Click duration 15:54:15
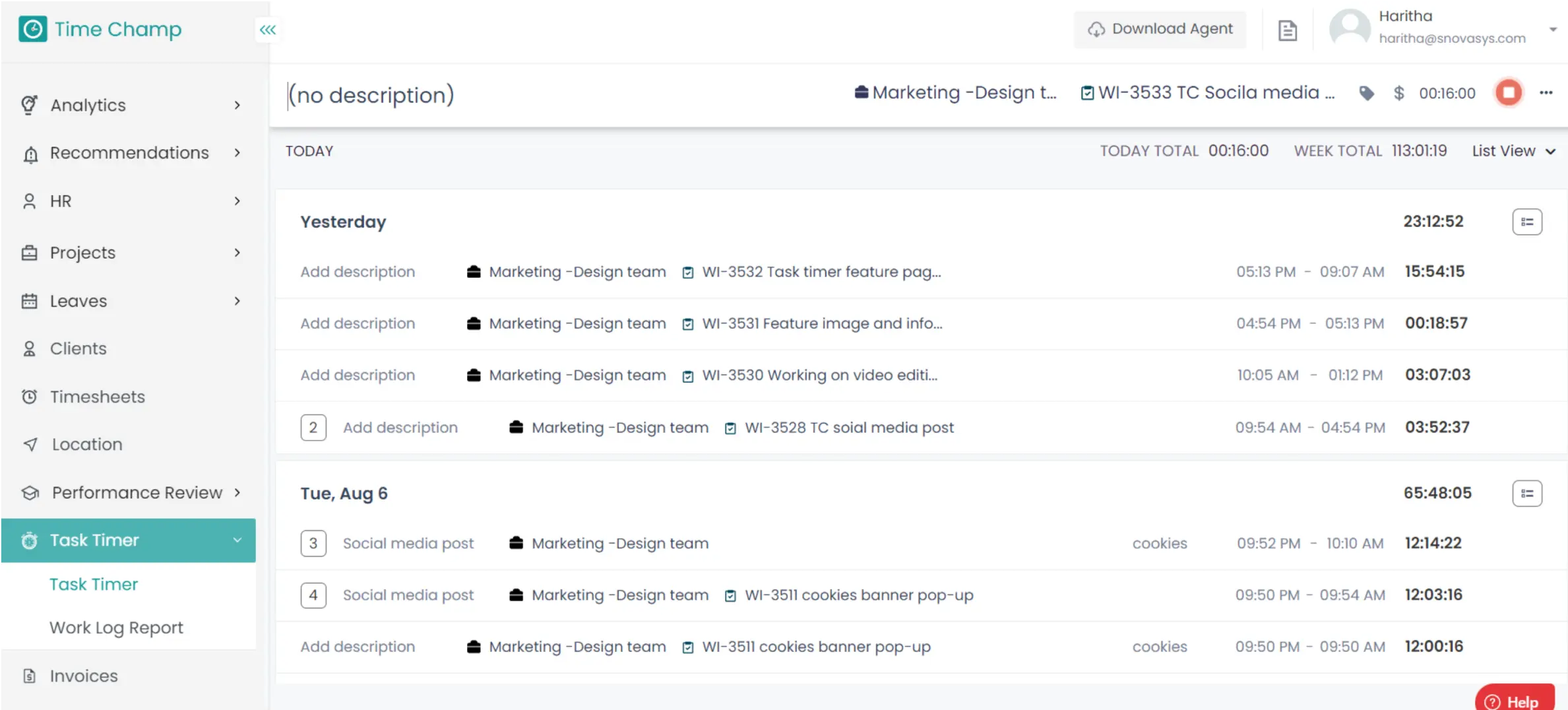 (x=1435, y=271)
